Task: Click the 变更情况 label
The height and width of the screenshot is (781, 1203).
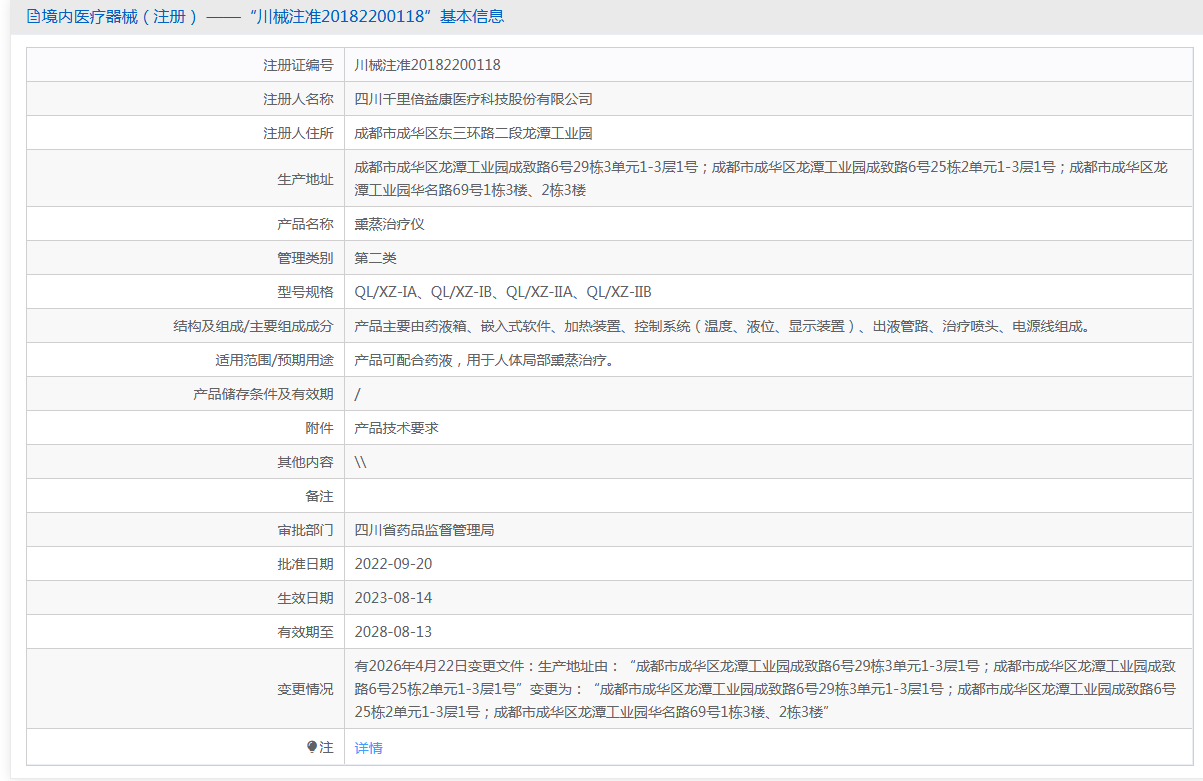Action: (305, 689)
